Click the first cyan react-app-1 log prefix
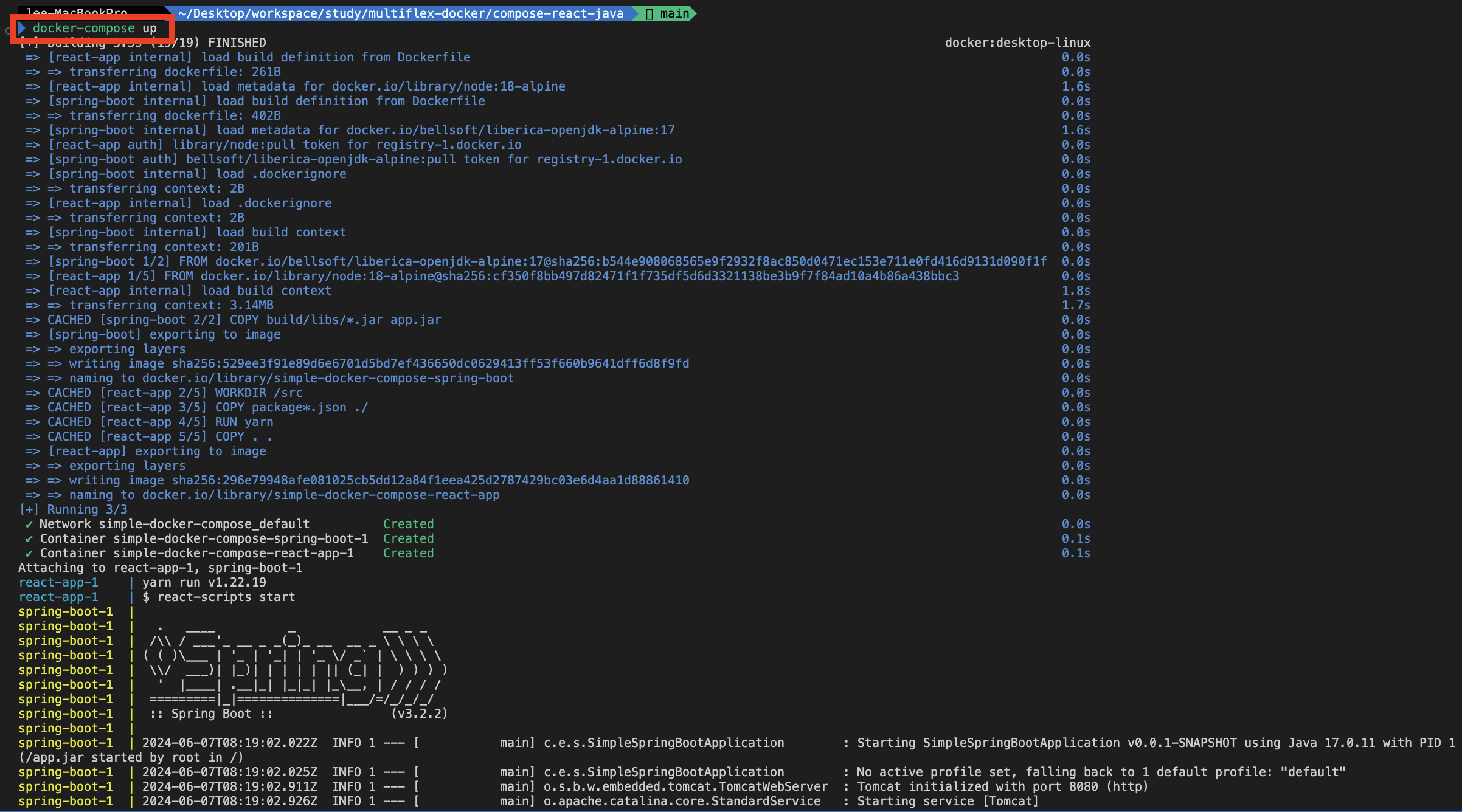The image size is (1462, 812). pos(58,582)
